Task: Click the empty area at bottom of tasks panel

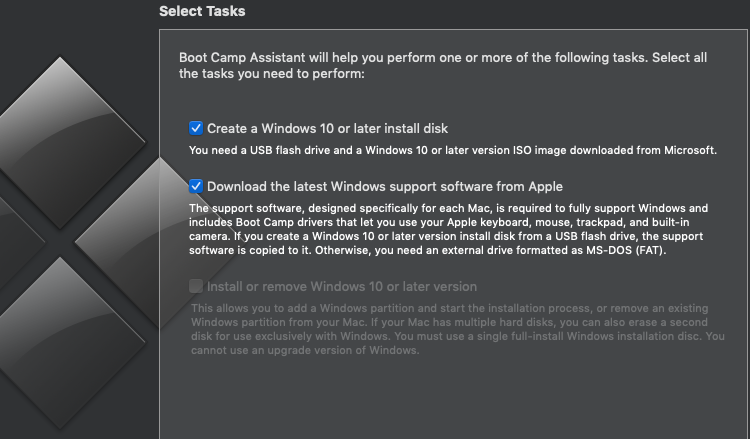Action: [x=453, y=399]
